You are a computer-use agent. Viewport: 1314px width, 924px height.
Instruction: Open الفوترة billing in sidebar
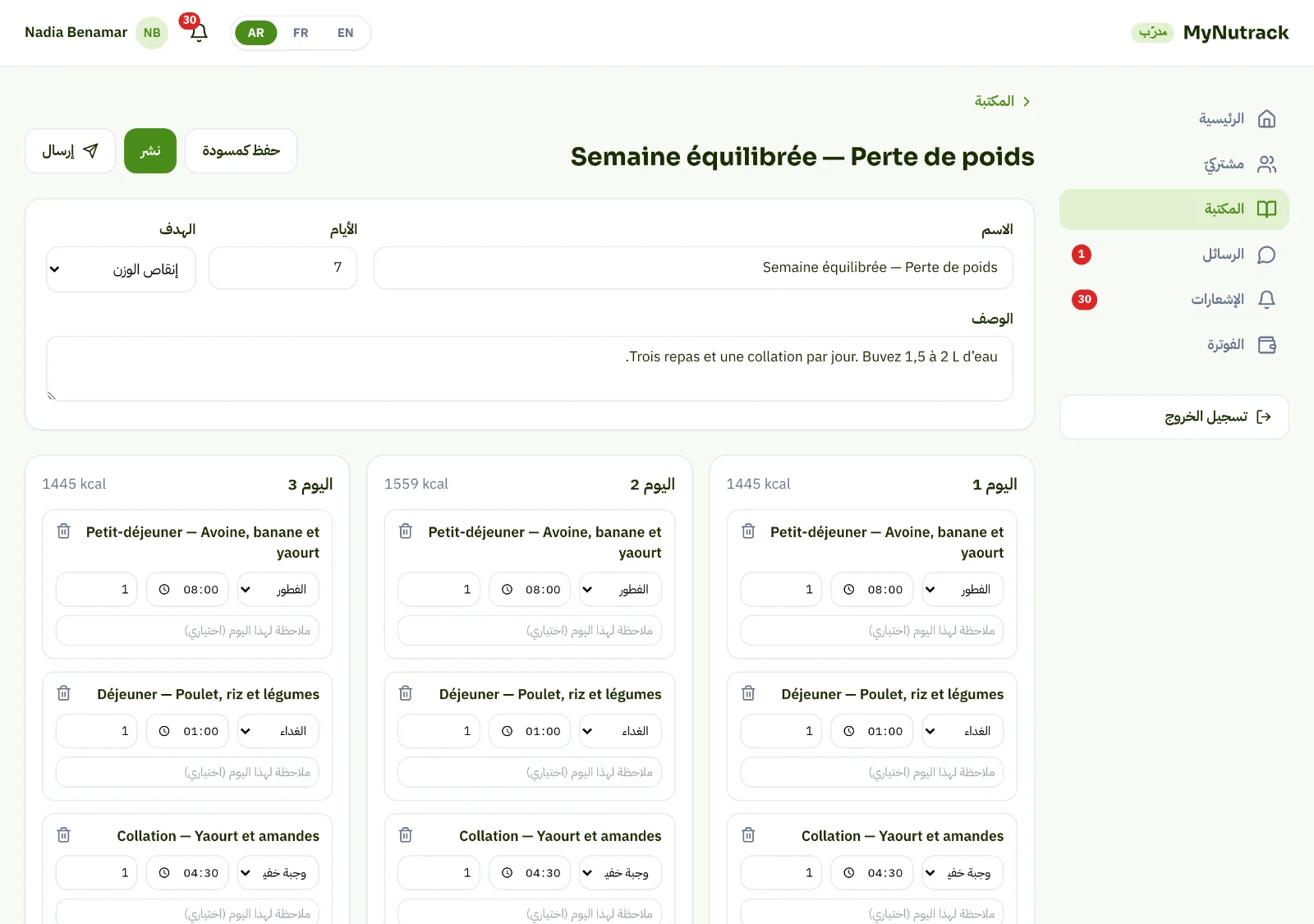(1174, 345)
